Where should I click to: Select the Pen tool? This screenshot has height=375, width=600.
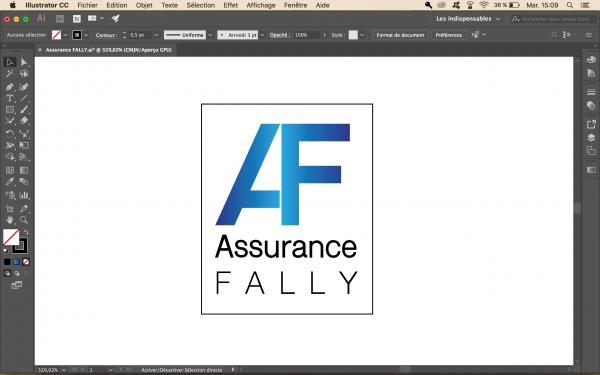(x=10, y=87)
